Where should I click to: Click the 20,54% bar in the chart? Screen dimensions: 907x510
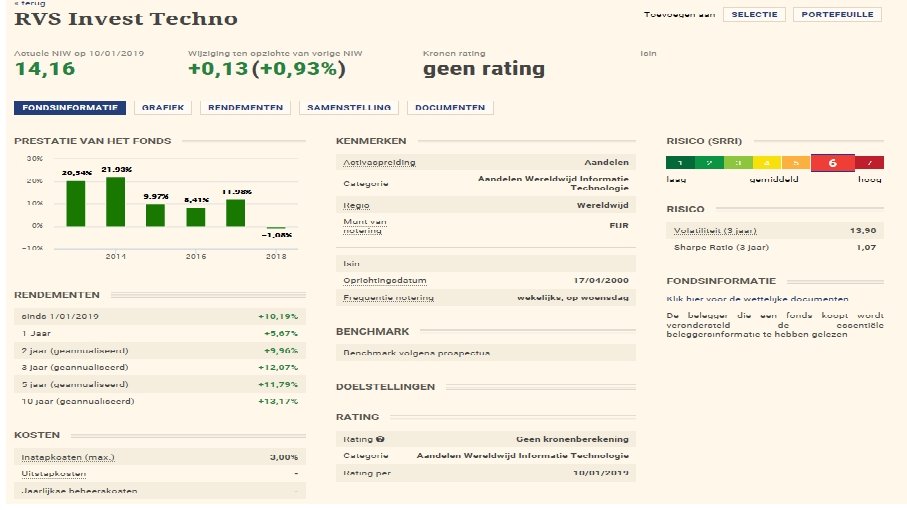76,204
